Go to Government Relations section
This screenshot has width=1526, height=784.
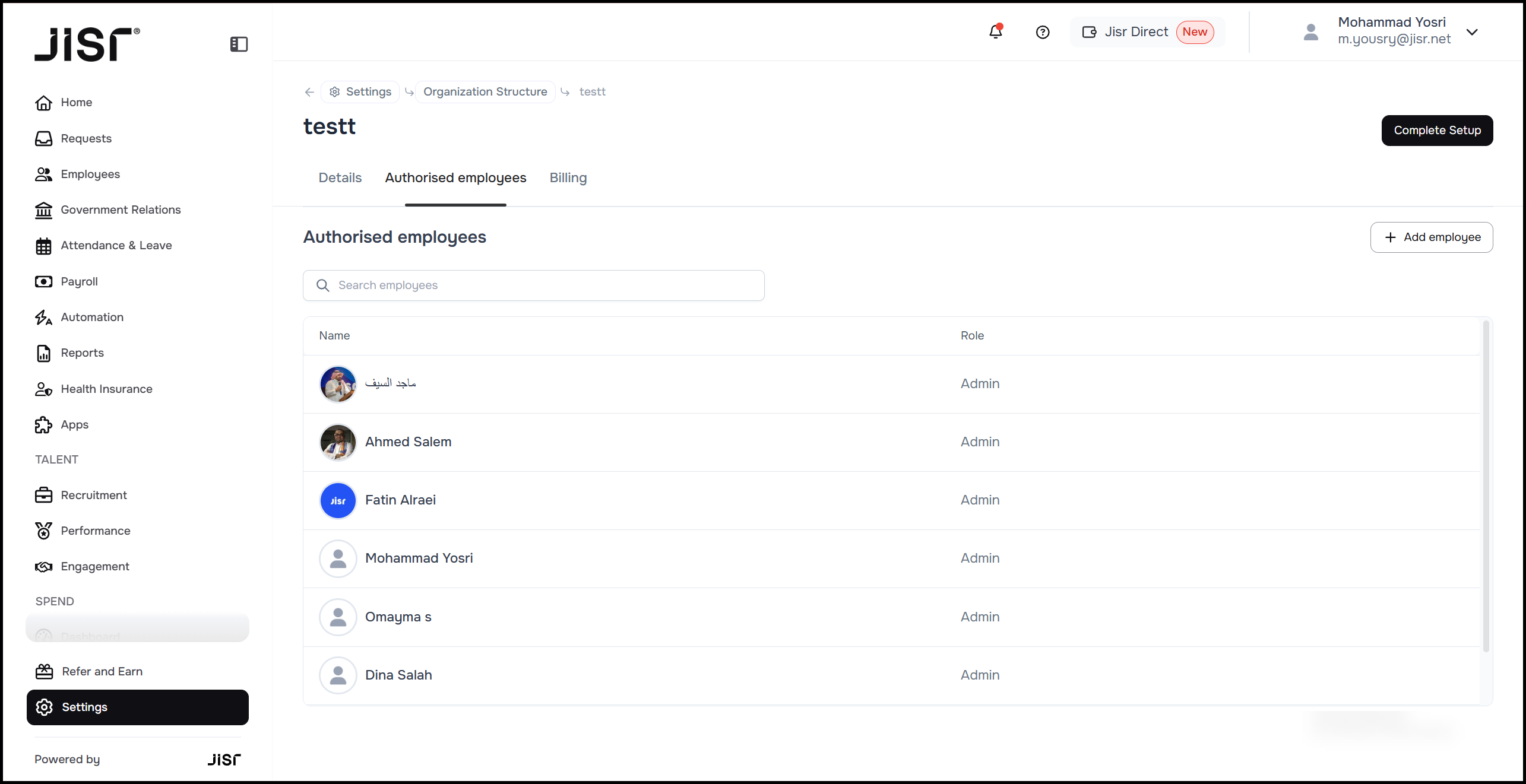(x=121, y=210)
